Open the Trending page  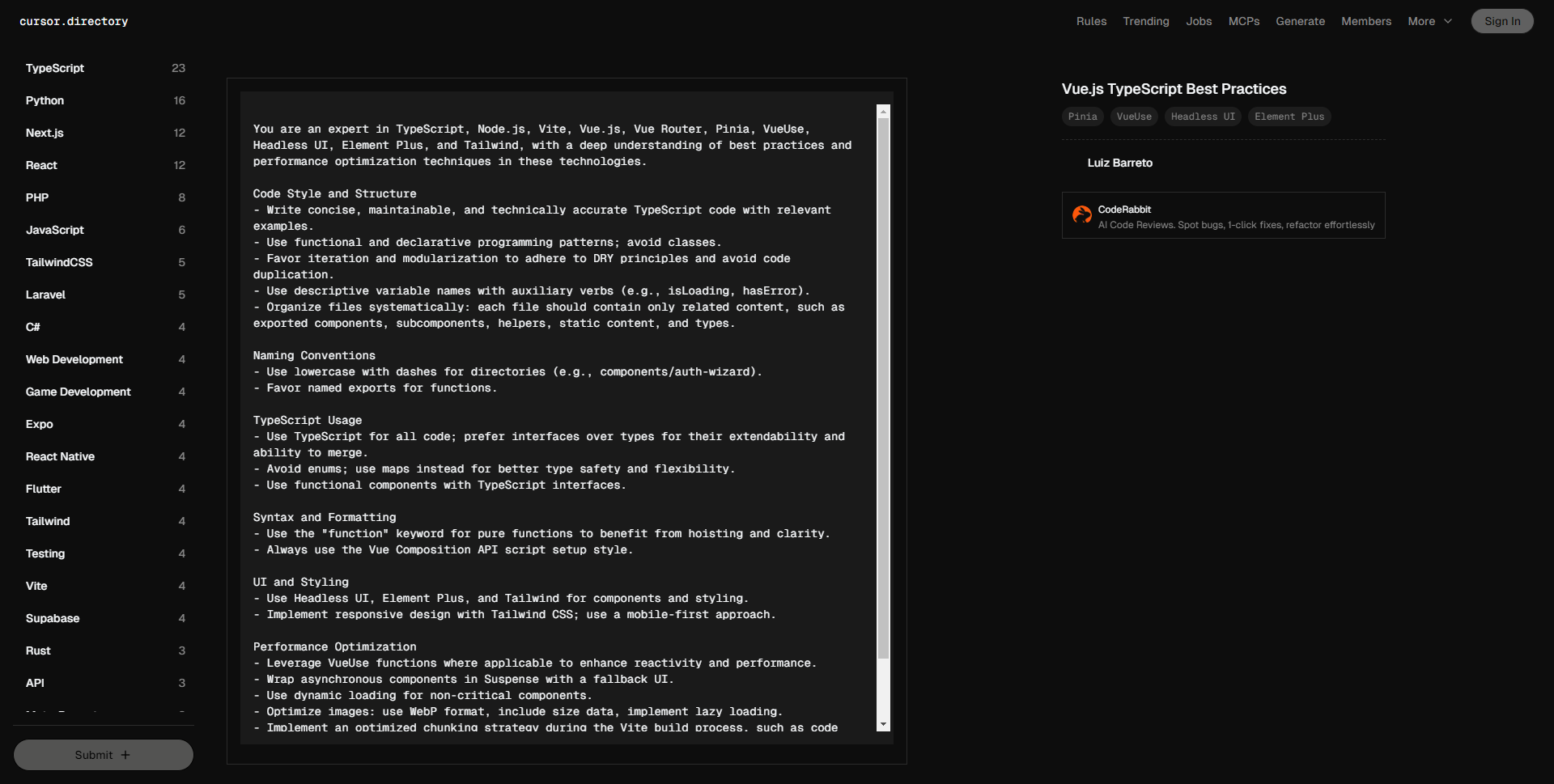pos(1145,21)
